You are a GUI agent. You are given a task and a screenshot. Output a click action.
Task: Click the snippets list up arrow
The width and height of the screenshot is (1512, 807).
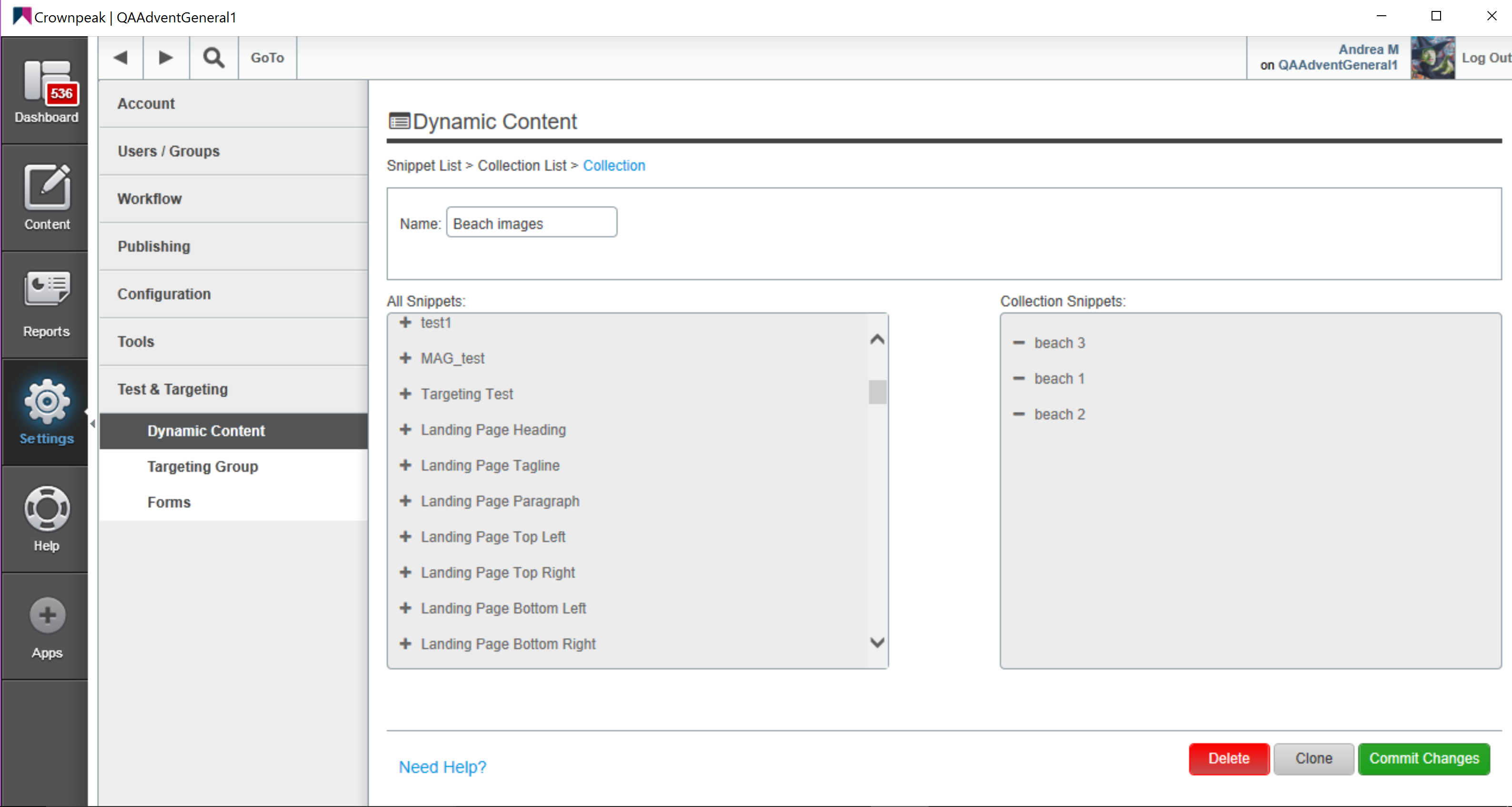pos(878,339)
